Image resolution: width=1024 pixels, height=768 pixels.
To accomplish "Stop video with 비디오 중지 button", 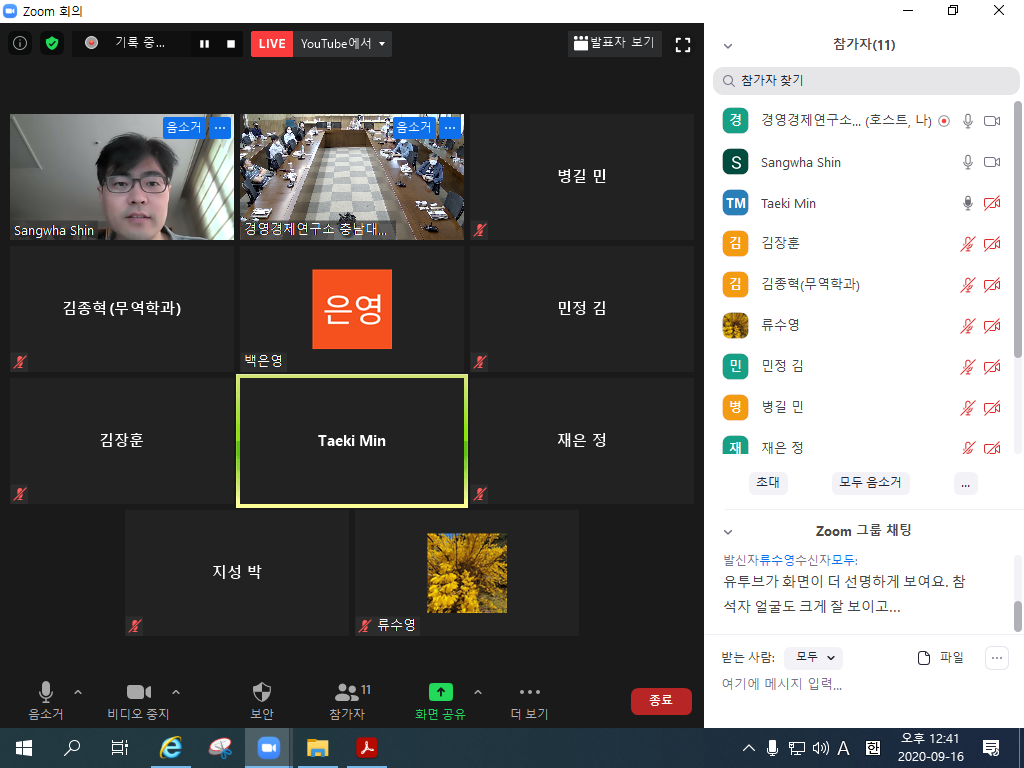I will point(138,692).
